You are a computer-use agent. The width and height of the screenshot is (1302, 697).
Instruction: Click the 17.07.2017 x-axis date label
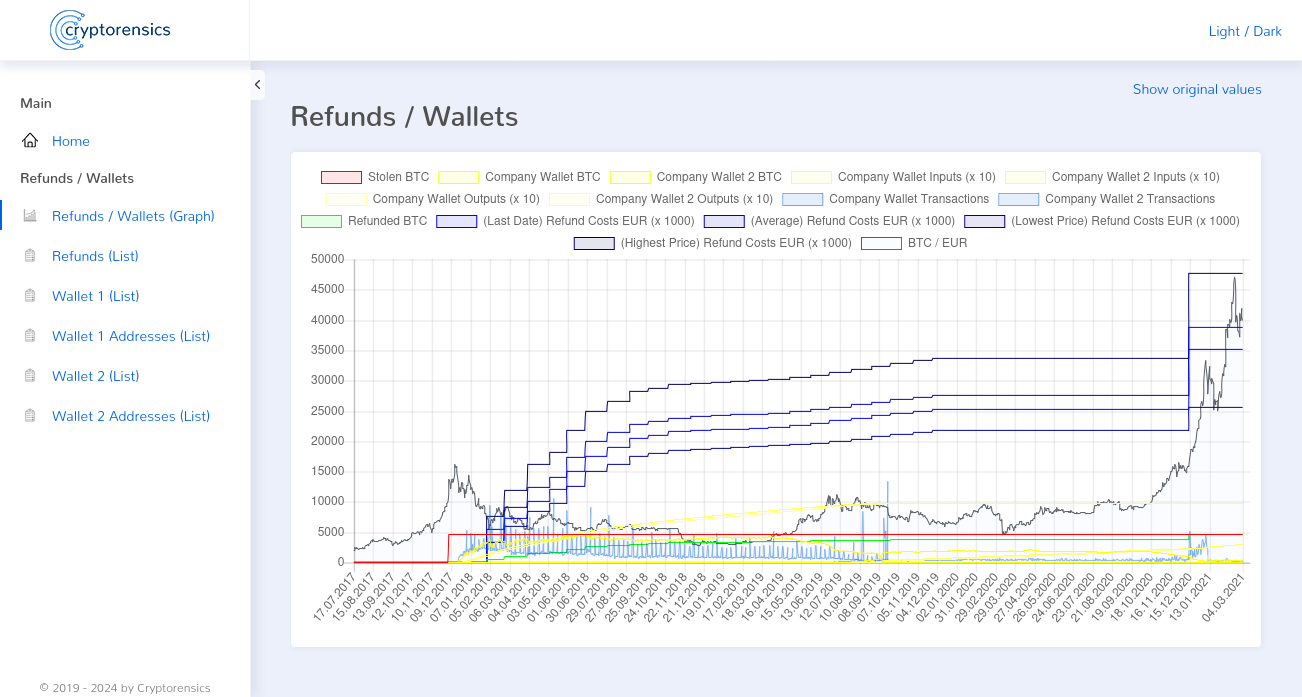335,597
